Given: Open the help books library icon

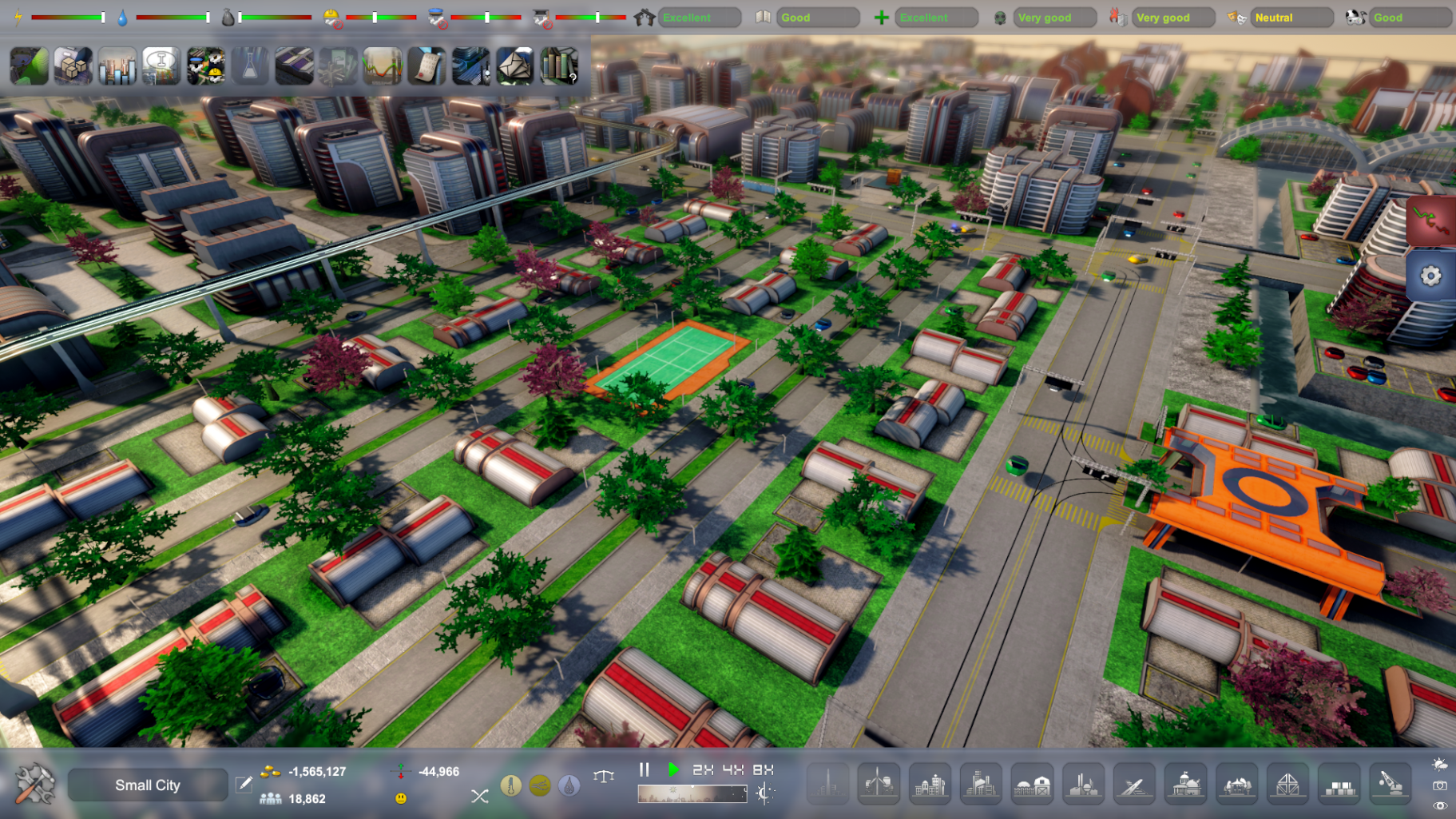Looking at the screenshot, I should tap(559, 66).
